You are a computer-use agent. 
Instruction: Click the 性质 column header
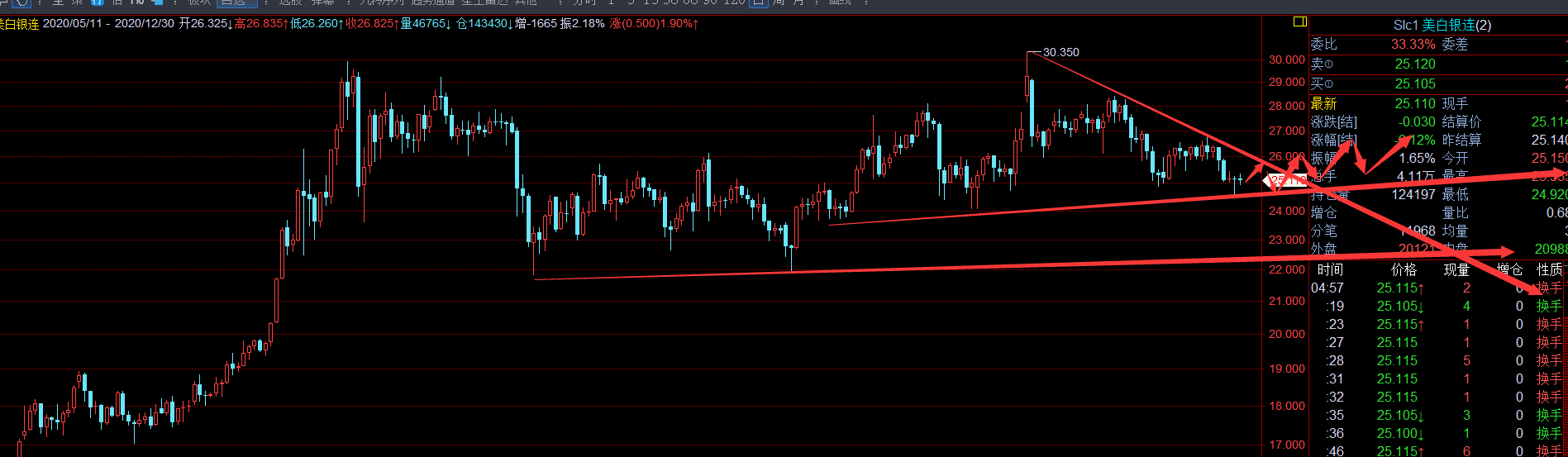point(1550,269)
